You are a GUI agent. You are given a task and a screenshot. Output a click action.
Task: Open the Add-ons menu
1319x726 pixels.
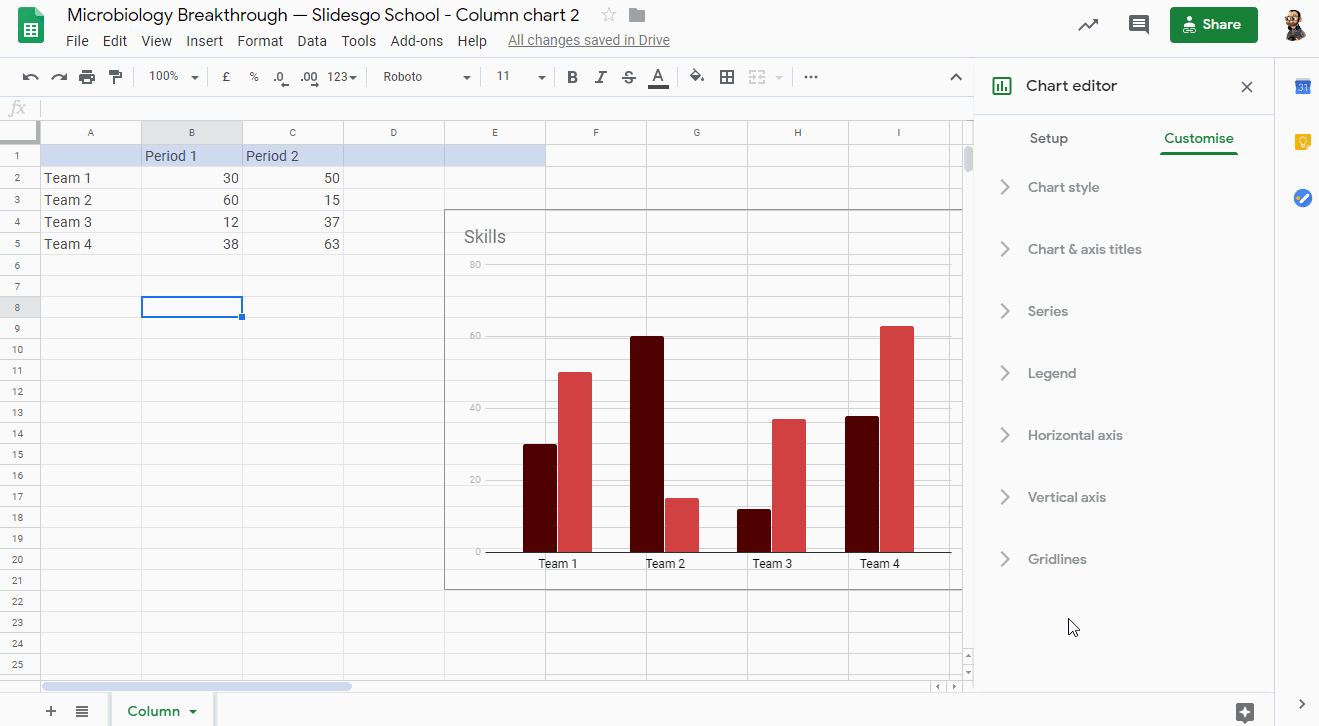[417, 41]
